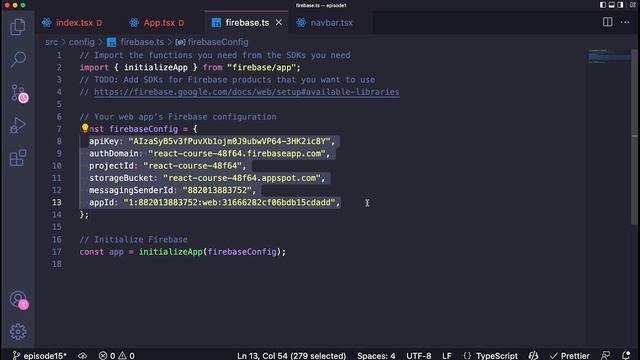Open the Accounts menu in the activity bar
The image size is (640, 360).
(18, 300)
